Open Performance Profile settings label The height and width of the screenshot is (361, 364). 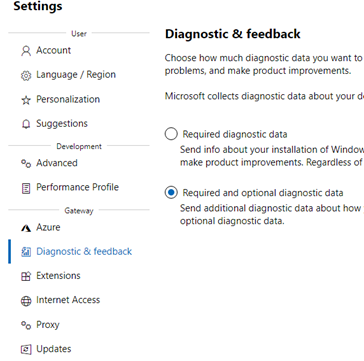pyautogui.click(x=77, y=187)
